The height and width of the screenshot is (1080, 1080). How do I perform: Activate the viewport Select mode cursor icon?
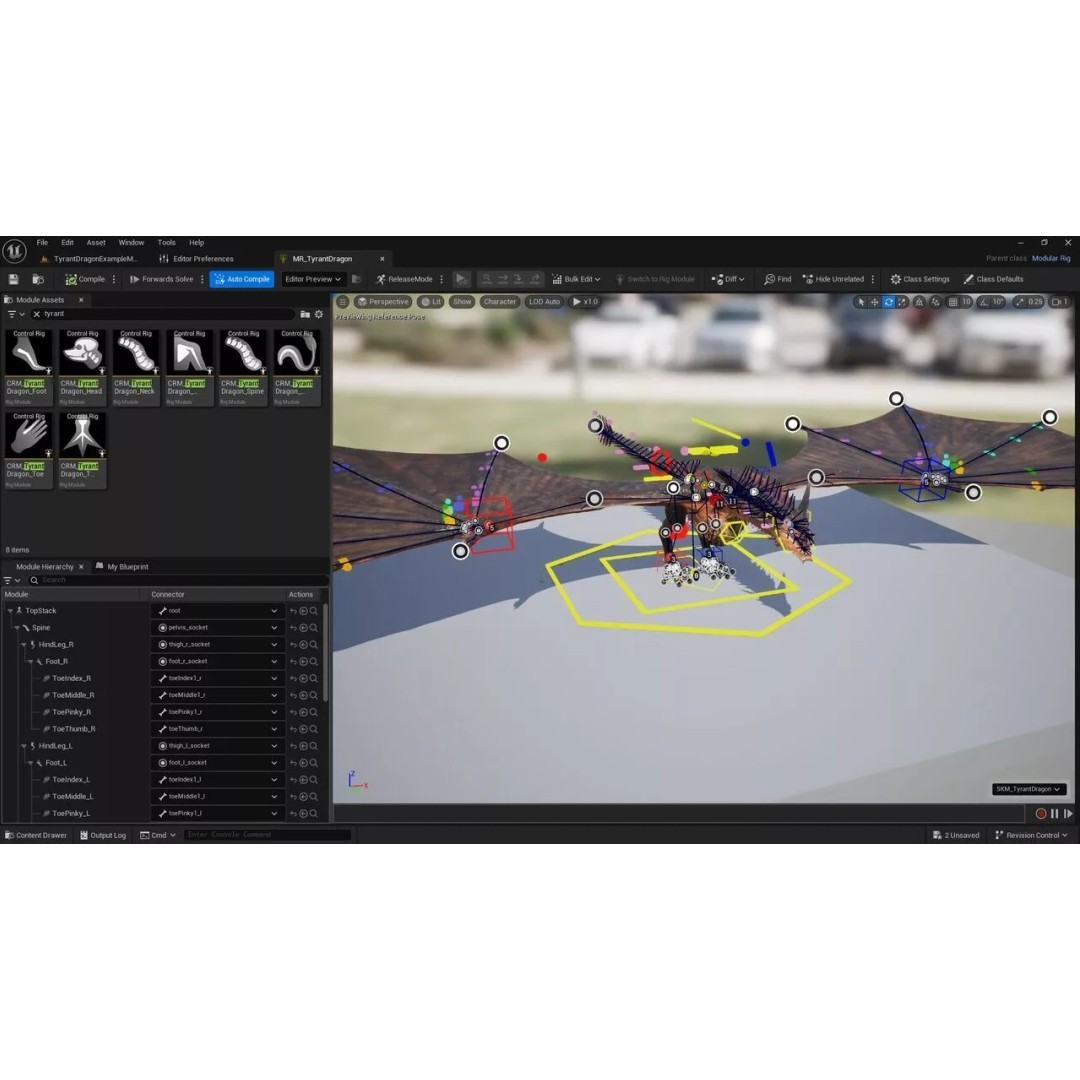tap(860, 302)
